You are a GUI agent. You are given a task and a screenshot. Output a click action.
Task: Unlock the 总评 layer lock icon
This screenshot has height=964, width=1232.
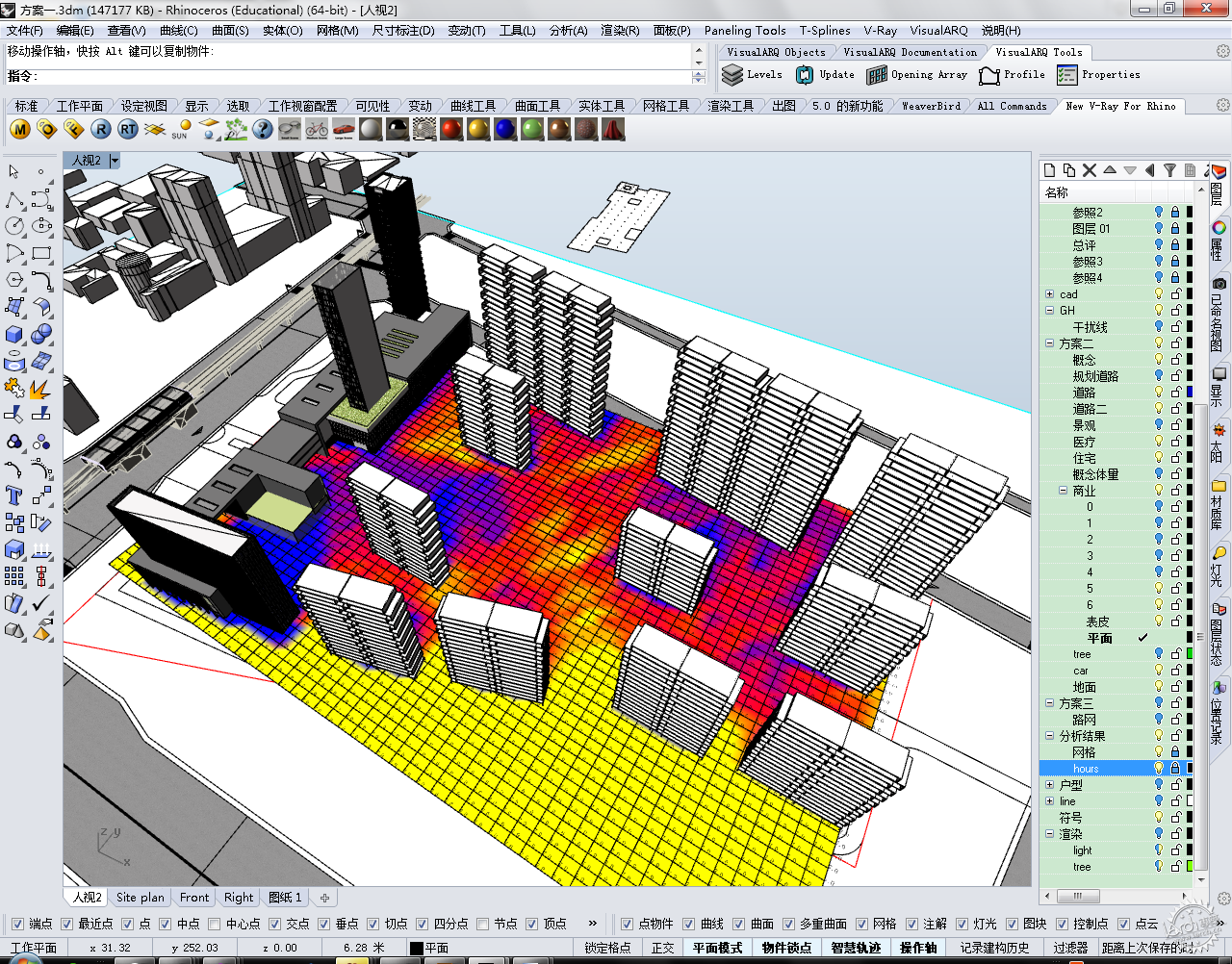[x=1174, y=245]
